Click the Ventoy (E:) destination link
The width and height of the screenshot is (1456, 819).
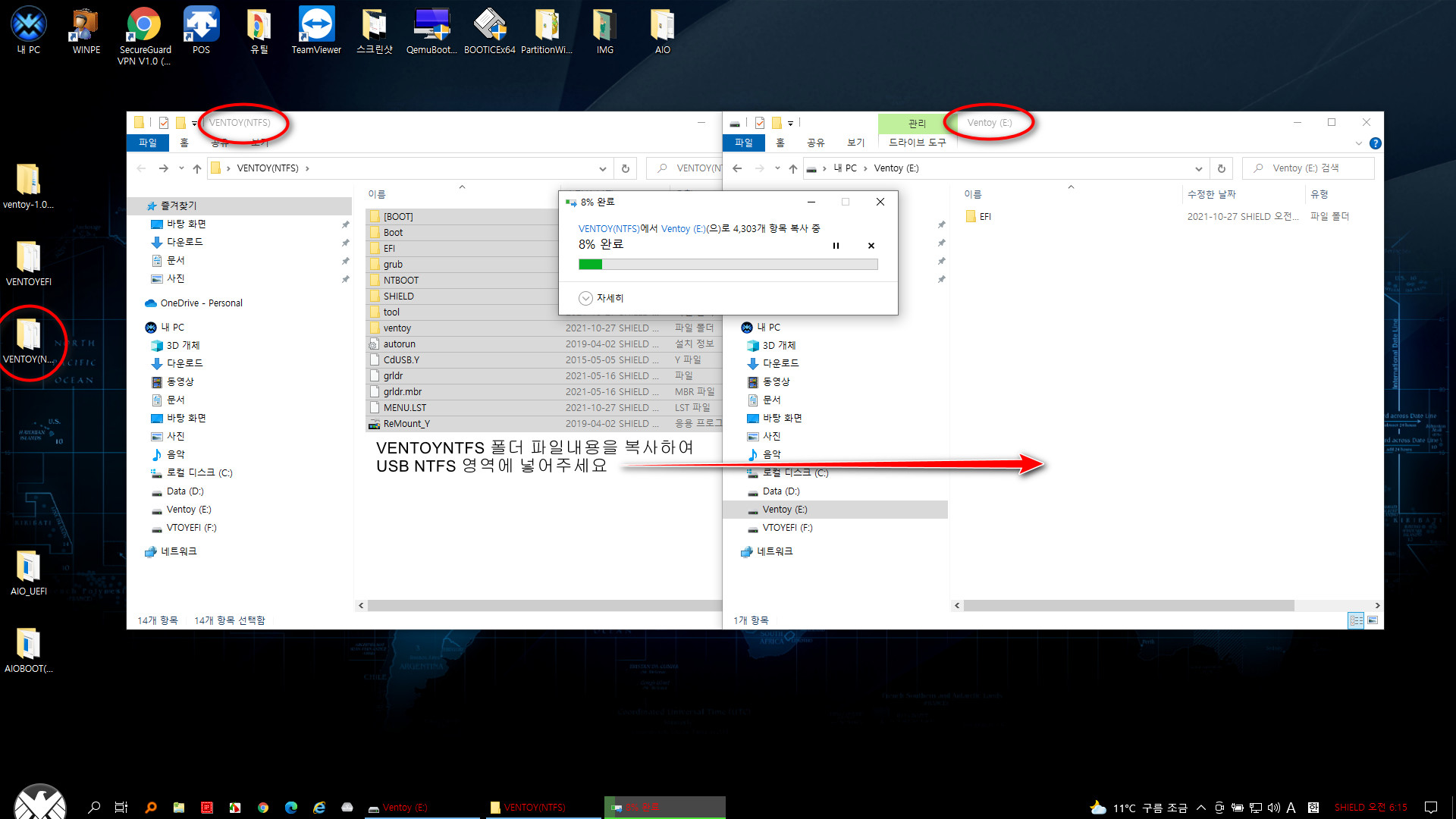[683, 228]
